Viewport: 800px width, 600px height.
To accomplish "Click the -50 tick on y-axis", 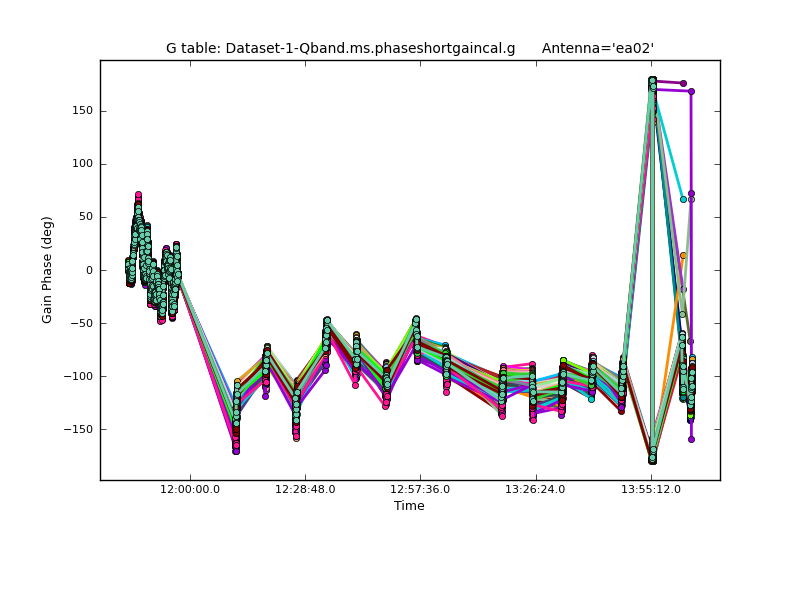I will tap(81, 323).
